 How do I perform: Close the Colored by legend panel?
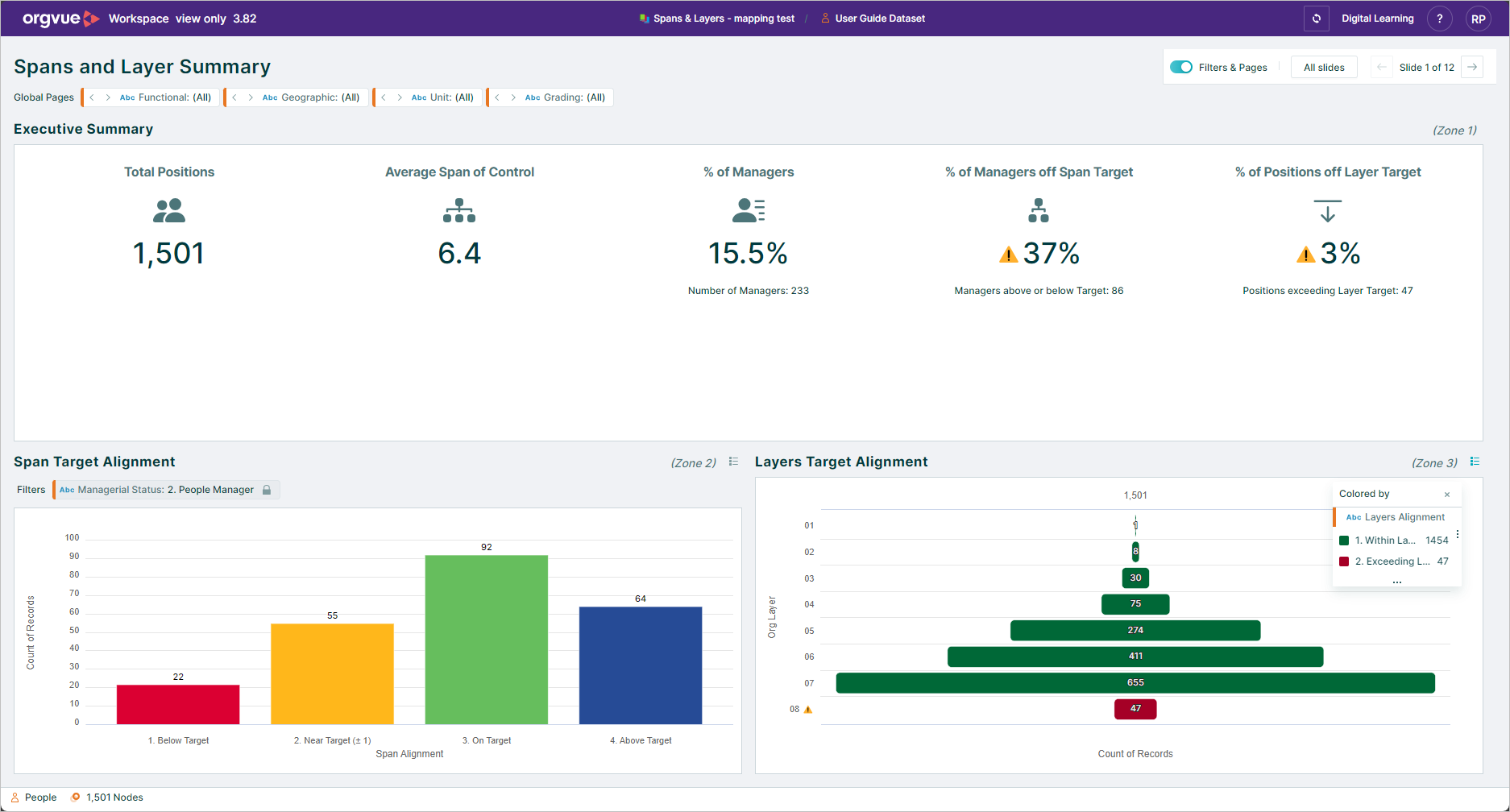pos(1447,495)
